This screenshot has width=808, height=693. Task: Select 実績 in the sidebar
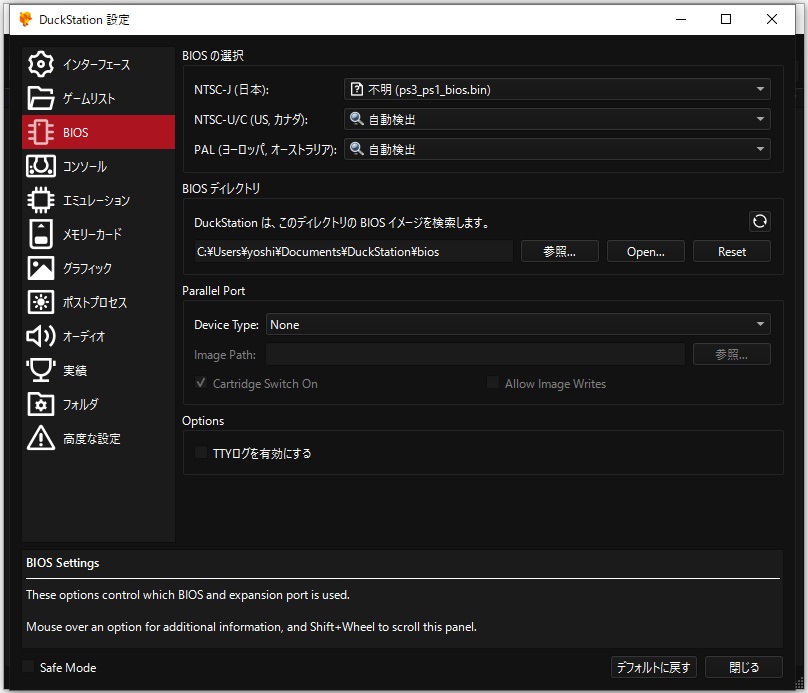coord(98,370)
